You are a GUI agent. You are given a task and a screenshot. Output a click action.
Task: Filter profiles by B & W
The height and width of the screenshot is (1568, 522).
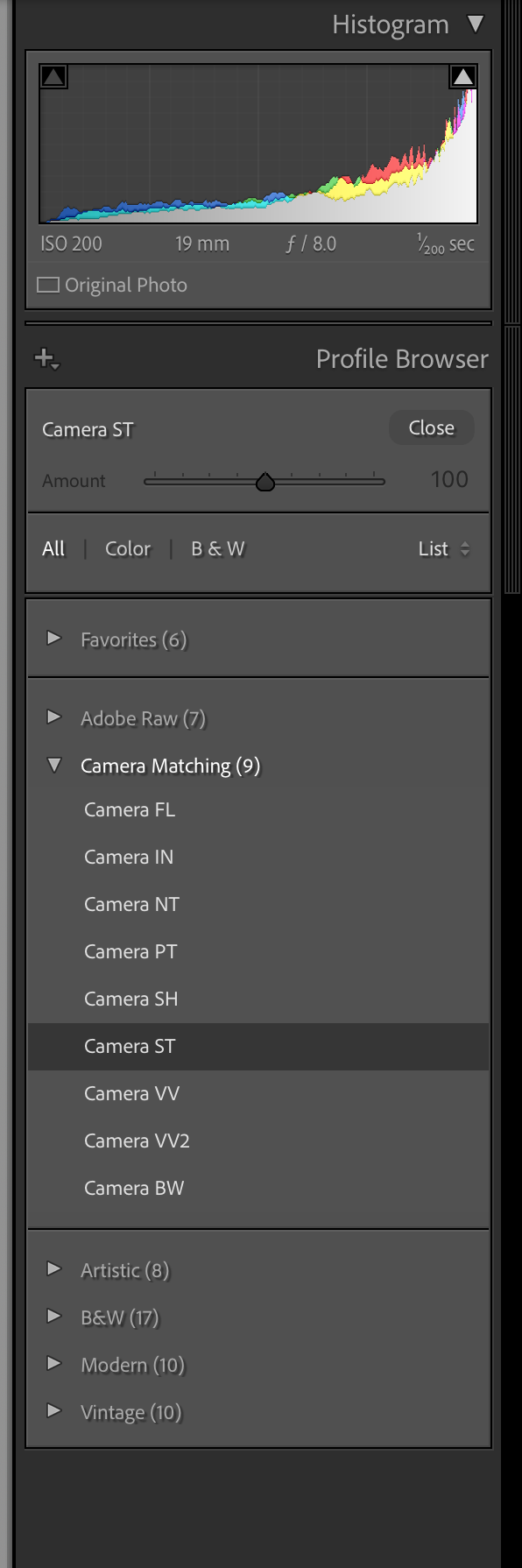pyautogui.click(x=216, y=548)
